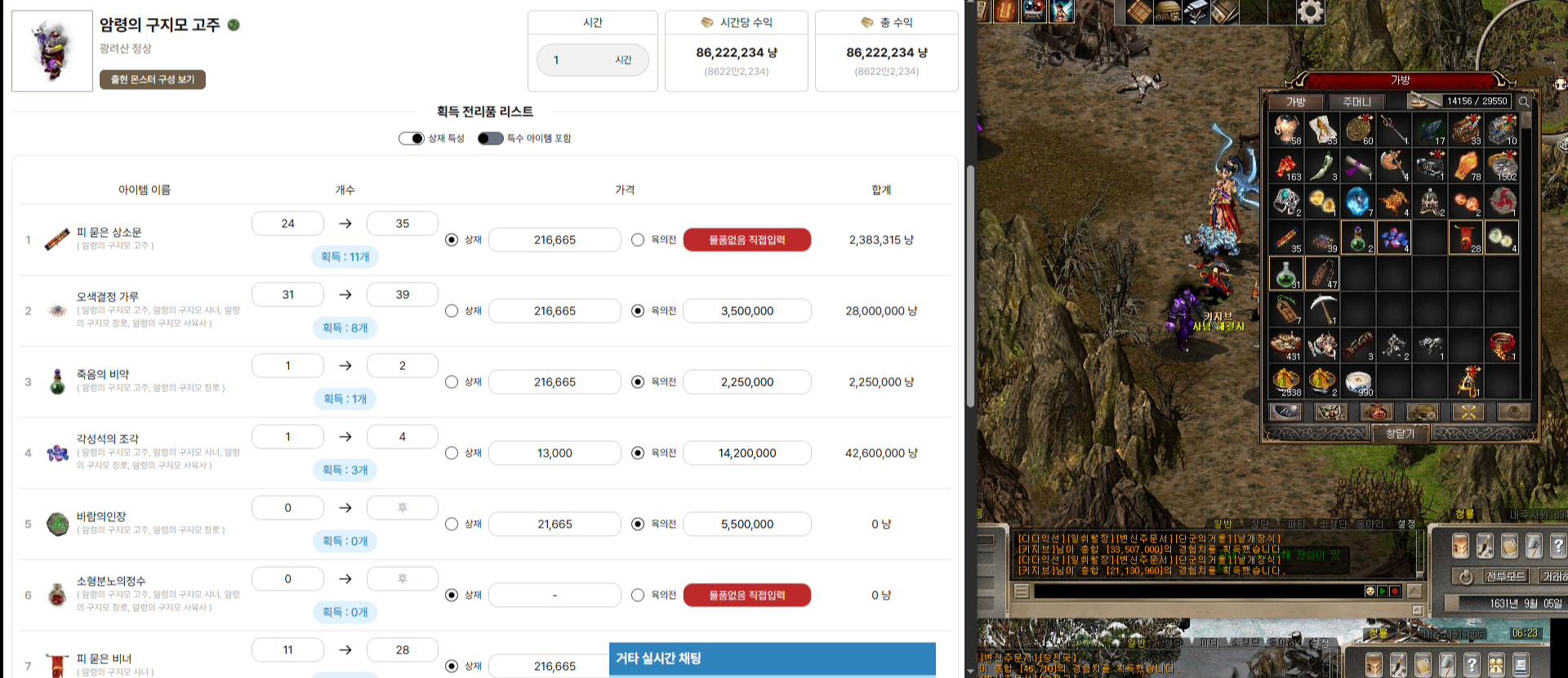Select the gold coin item with count 60
The width and height of the screenshot is (1568, 678).
[1358, 130]
